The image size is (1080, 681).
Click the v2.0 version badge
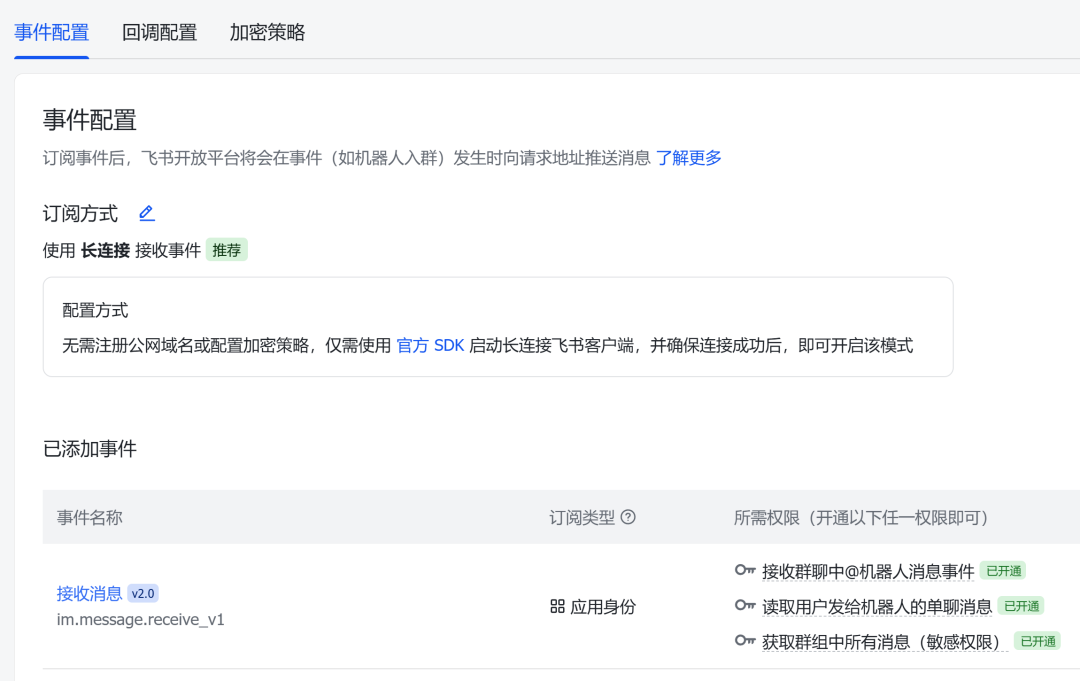(143, 593)
